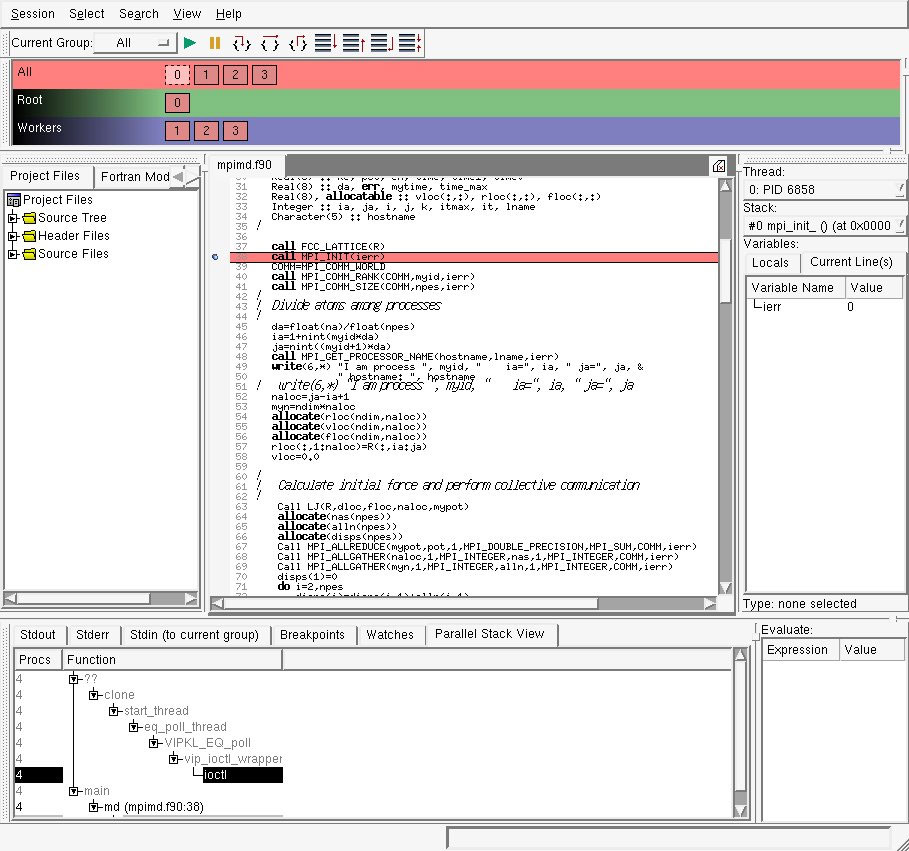
Task: Select process 2 in the Workers group
Action: click(x=205, y=131)
